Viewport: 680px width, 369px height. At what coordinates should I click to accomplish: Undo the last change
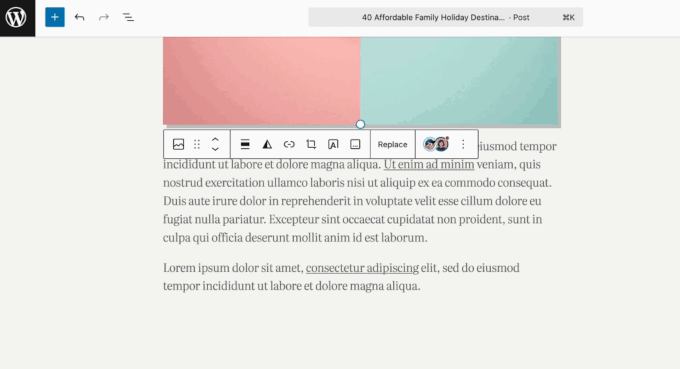point(79,17)
